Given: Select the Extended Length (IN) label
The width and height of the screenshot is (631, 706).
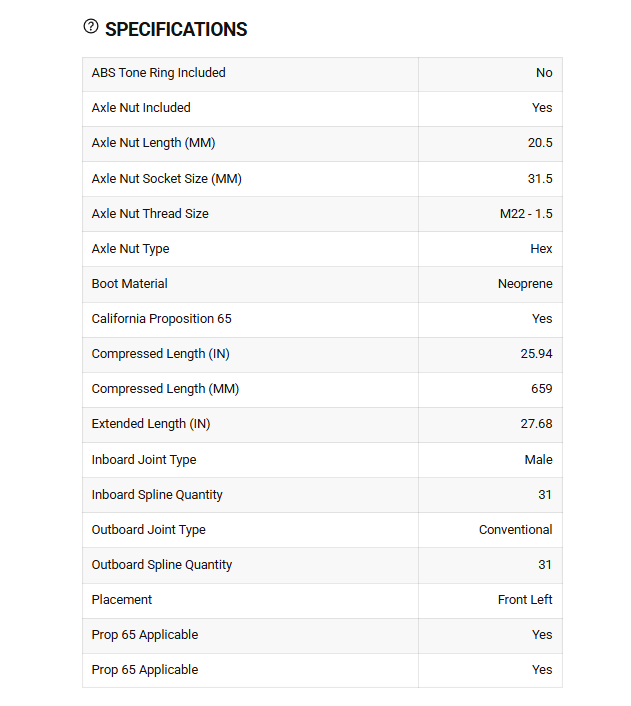Looking at the screenshot, I should 151,424.
